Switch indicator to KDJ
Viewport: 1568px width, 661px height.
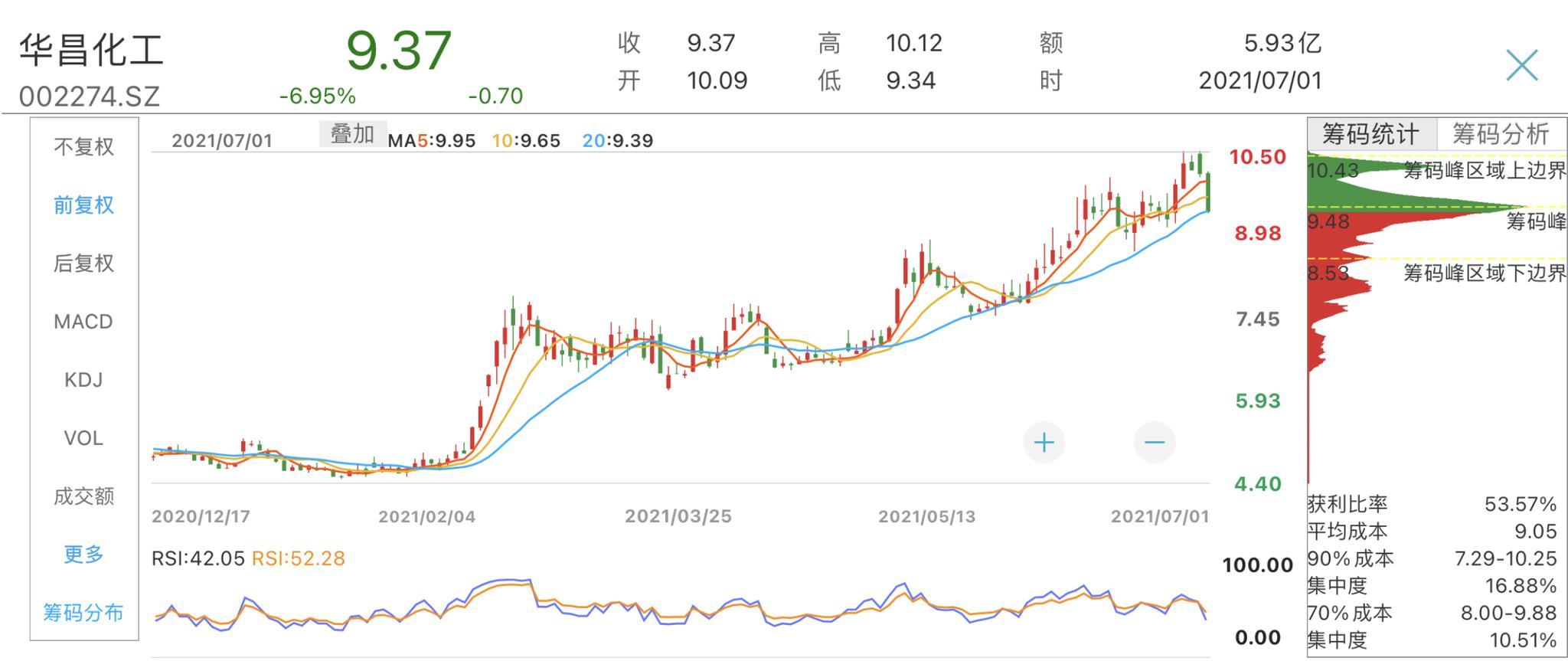click(83, 380)
